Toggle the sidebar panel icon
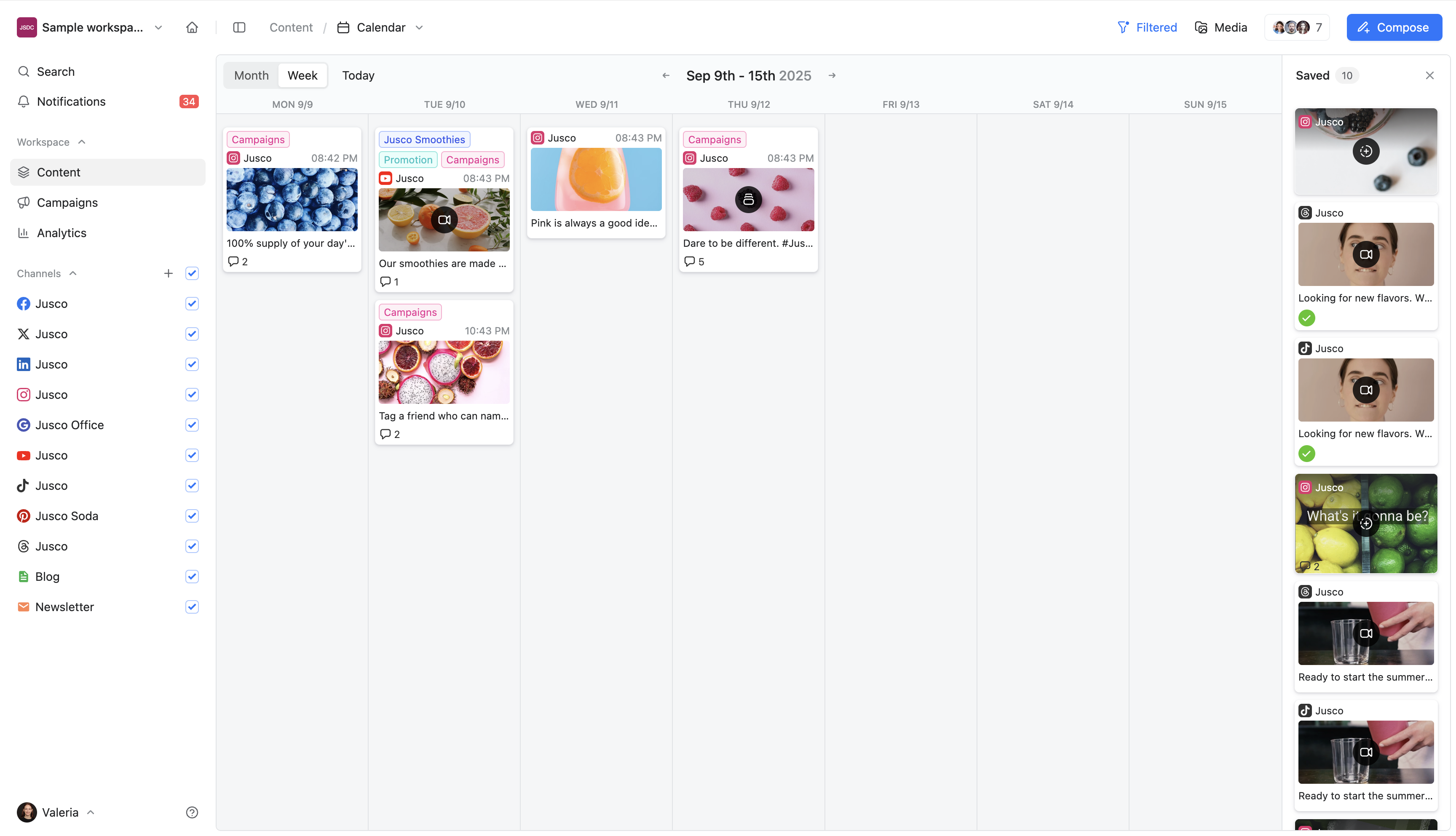Screen dimensions: 1456x836 coord(239,27)
